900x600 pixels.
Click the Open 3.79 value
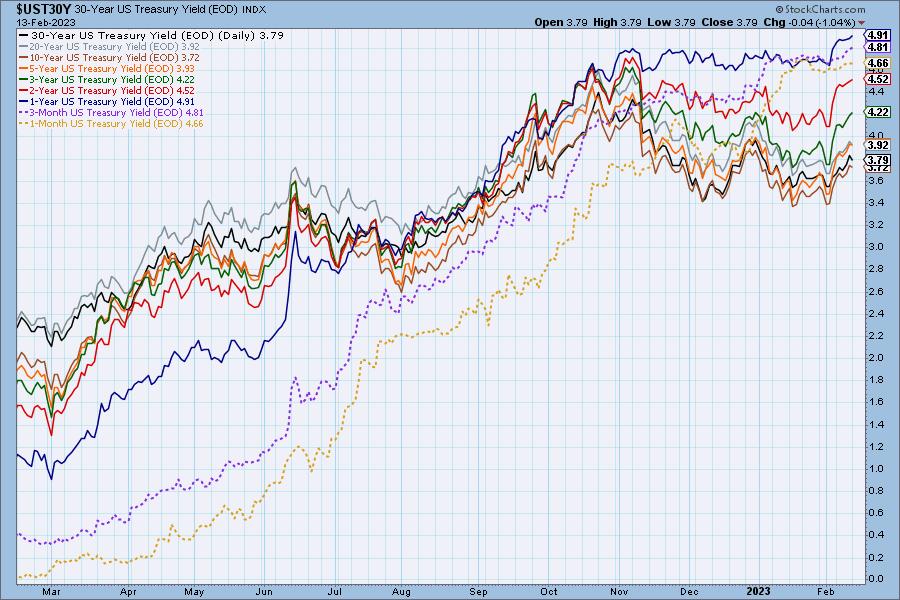561,22
